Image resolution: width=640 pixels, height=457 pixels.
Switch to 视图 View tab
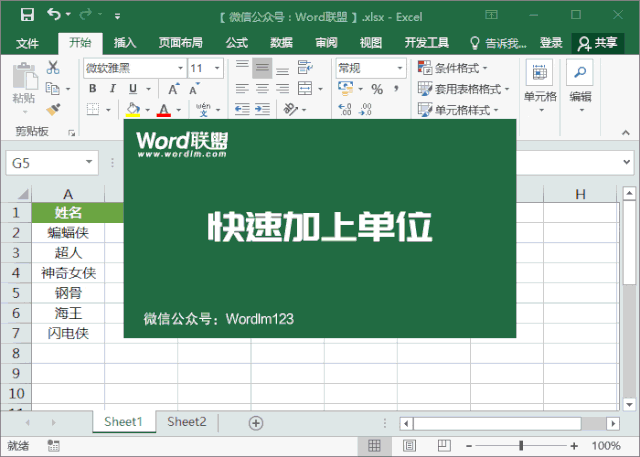coord(371,43)
